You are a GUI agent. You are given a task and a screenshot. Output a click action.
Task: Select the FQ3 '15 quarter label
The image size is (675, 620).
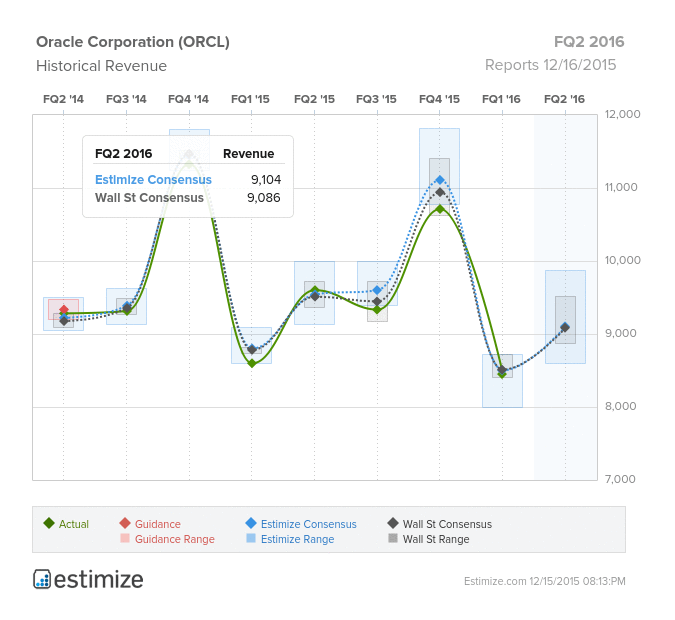tap(376, 99)
